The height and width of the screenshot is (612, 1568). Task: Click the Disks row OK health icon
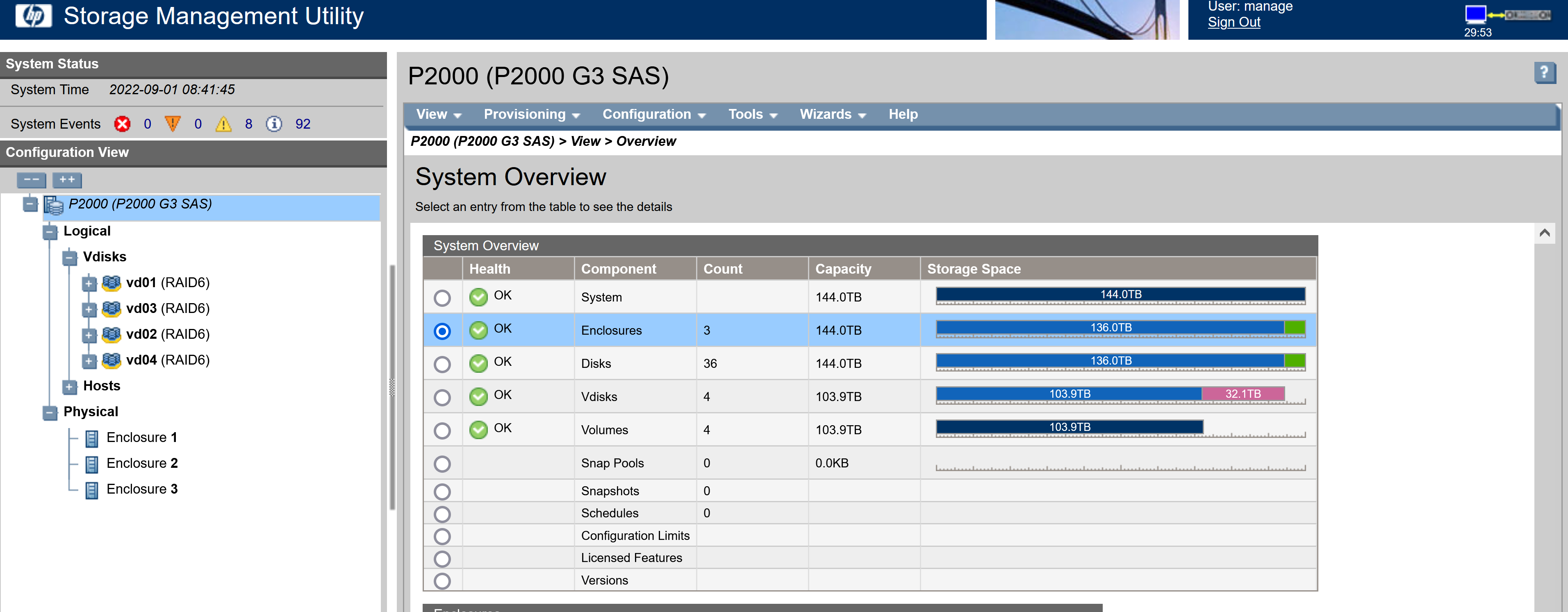pos(478,363)
